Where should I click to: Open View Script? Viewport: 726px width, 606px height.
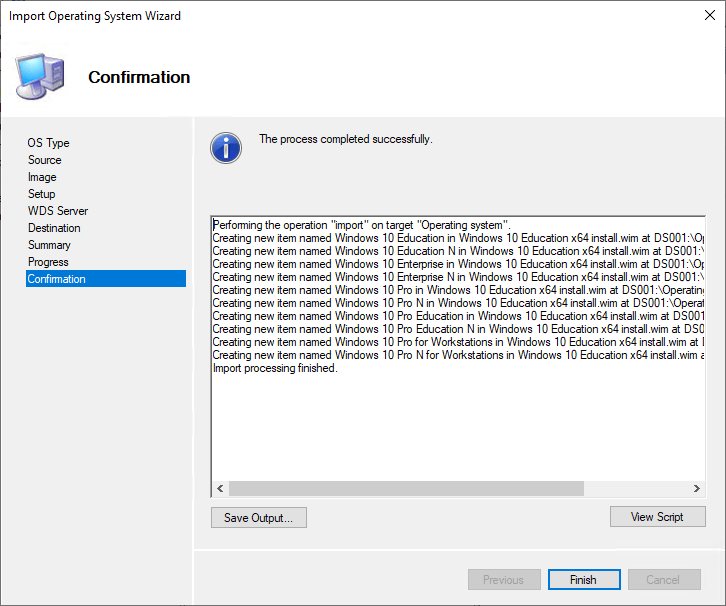pyautogui.click(x=657, y=517)
